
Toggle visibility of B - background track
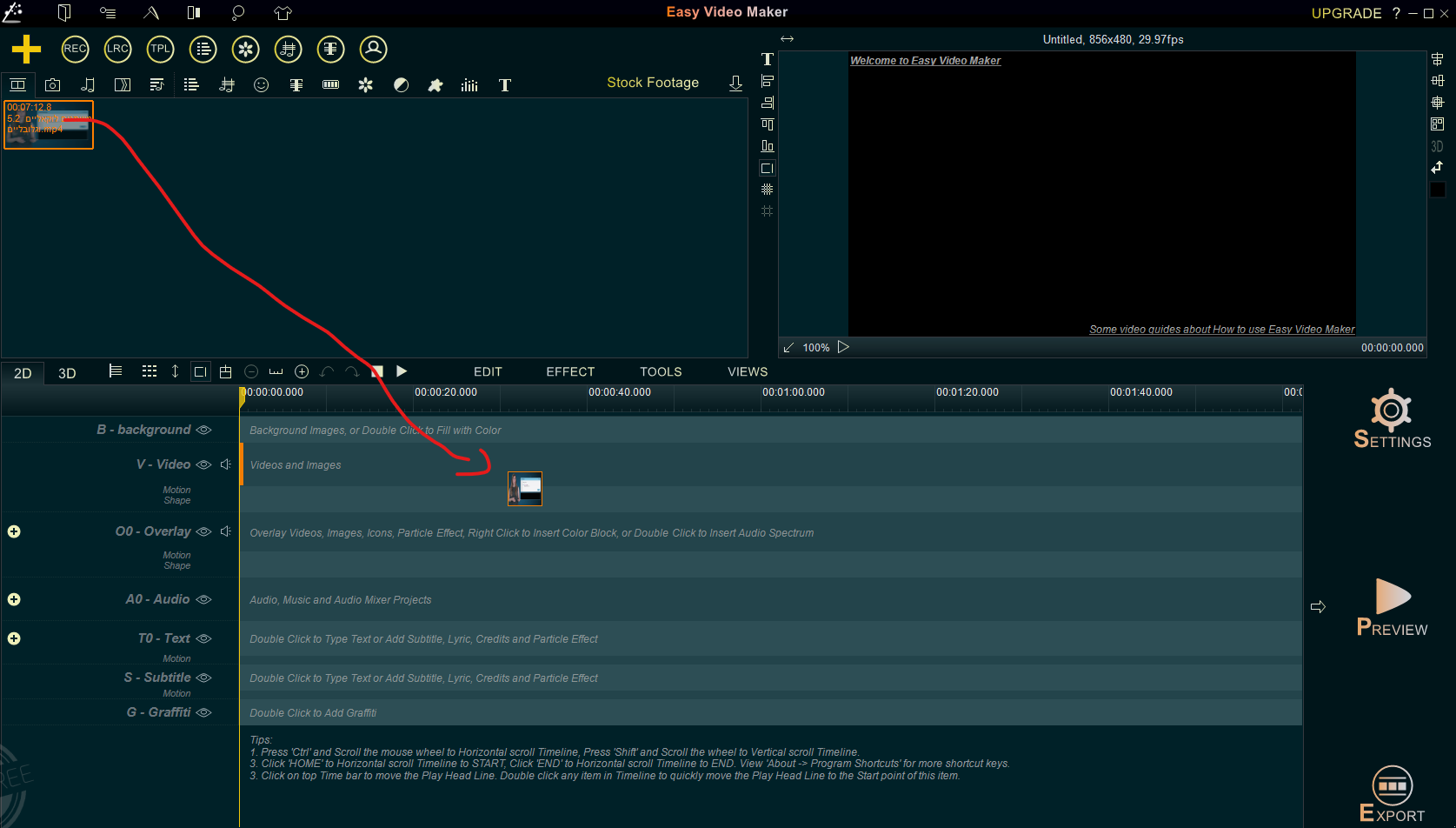[204, 430]
